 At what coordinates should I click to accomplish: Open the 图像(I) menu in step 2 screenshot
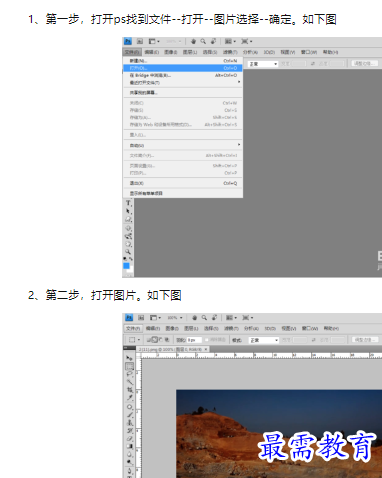[172, 329]
